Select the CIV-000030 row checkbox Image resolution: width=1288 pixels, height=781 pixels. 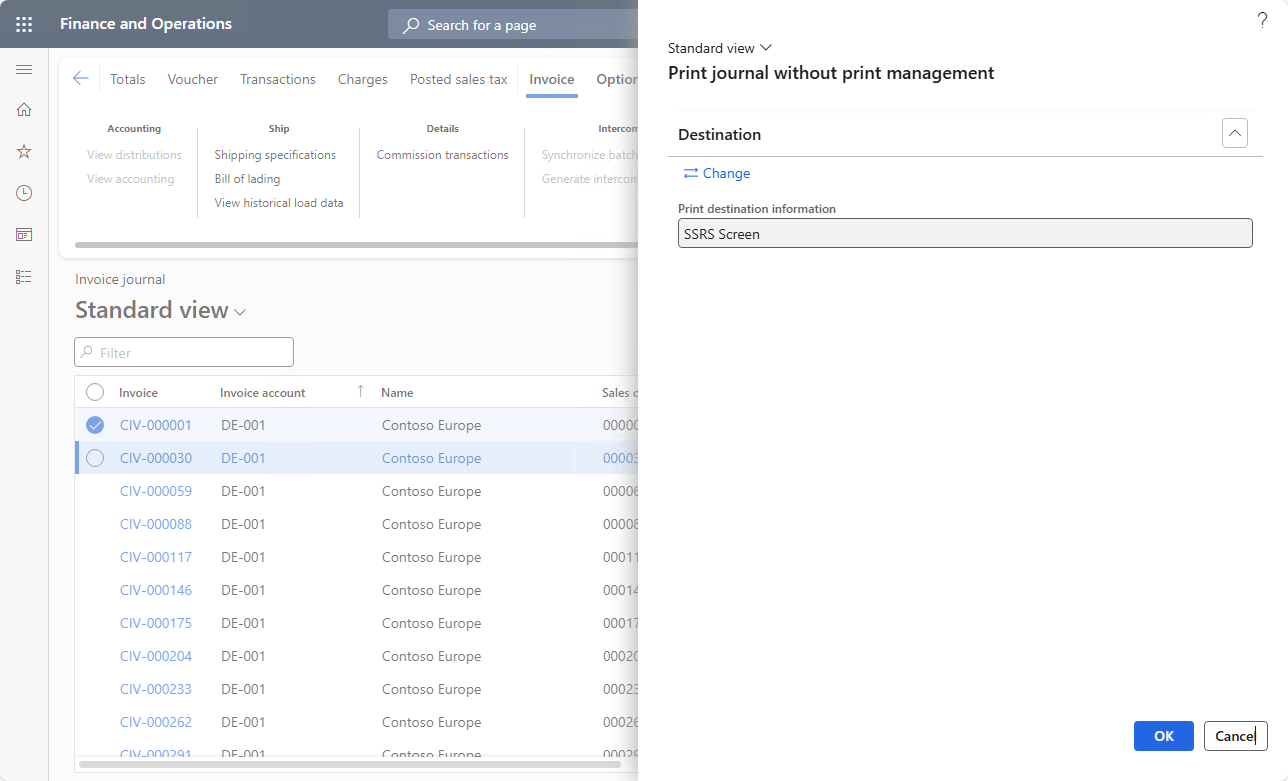95,458
